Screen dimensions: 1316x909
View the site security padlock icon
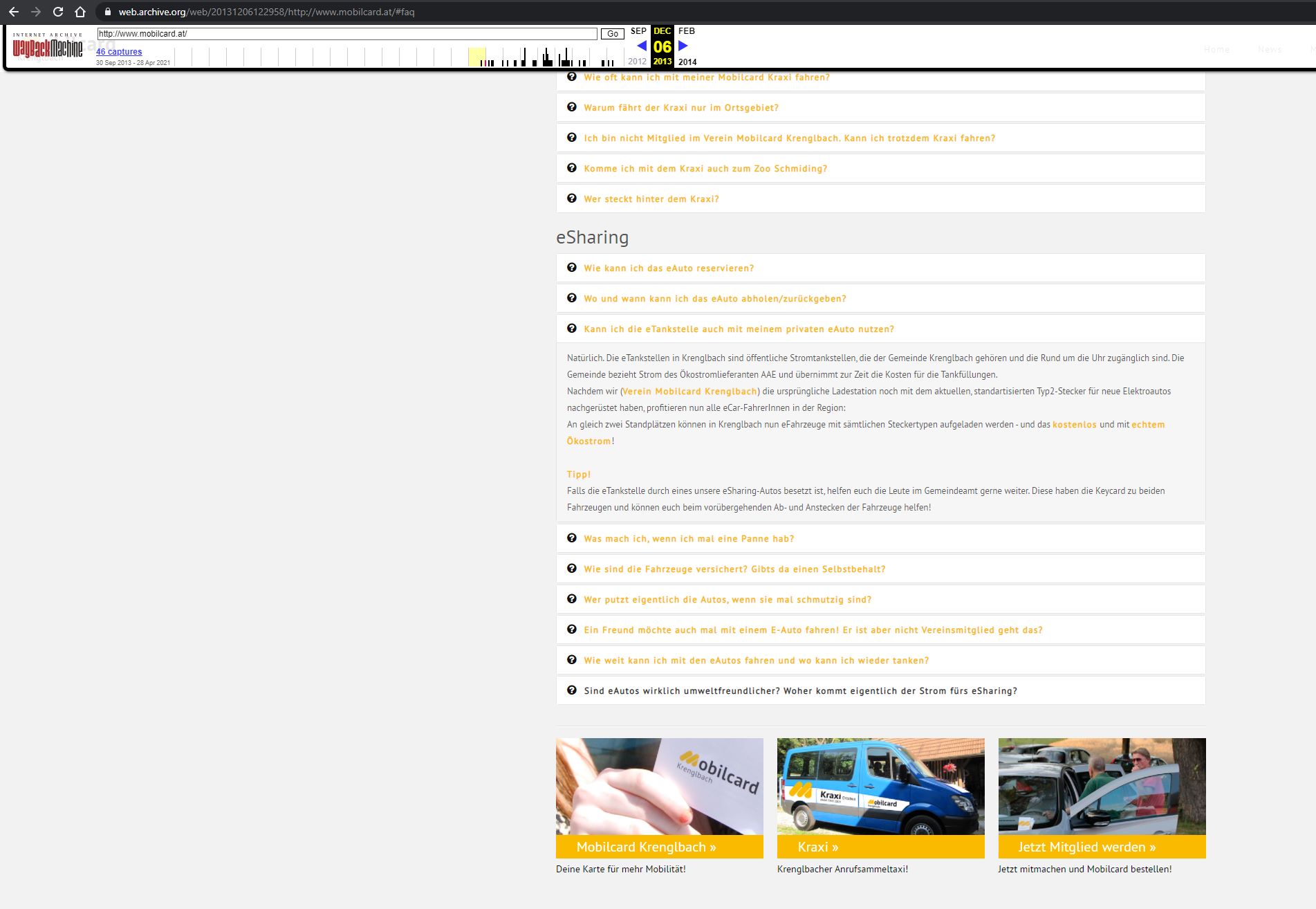107,12
